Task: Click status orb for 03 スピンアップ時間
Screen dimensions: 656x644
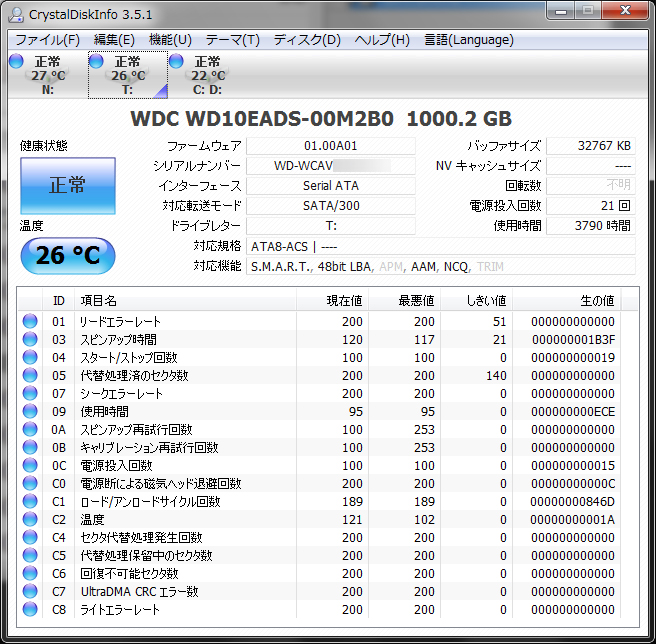Action: 30,339
